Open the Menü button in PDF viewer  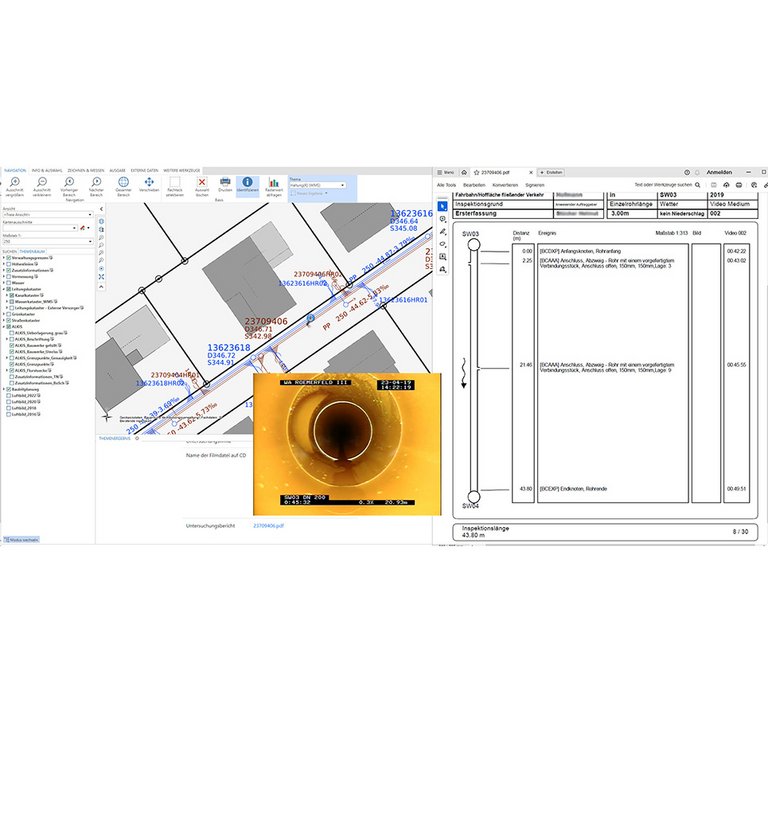[445, 172]
